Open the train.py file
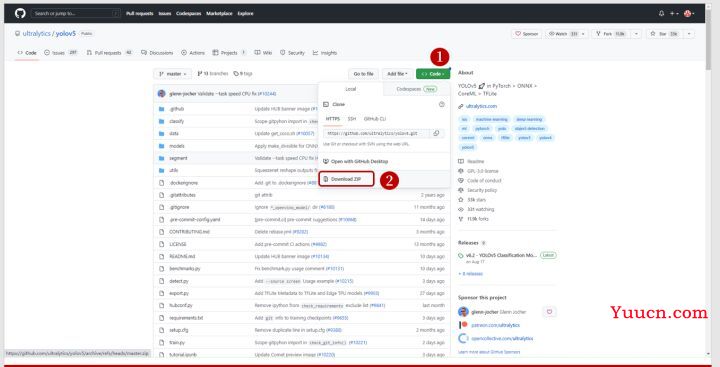Image resolution: width=720 pixels, height=367 pixels. pyautogui.click(x=177, y=343)
